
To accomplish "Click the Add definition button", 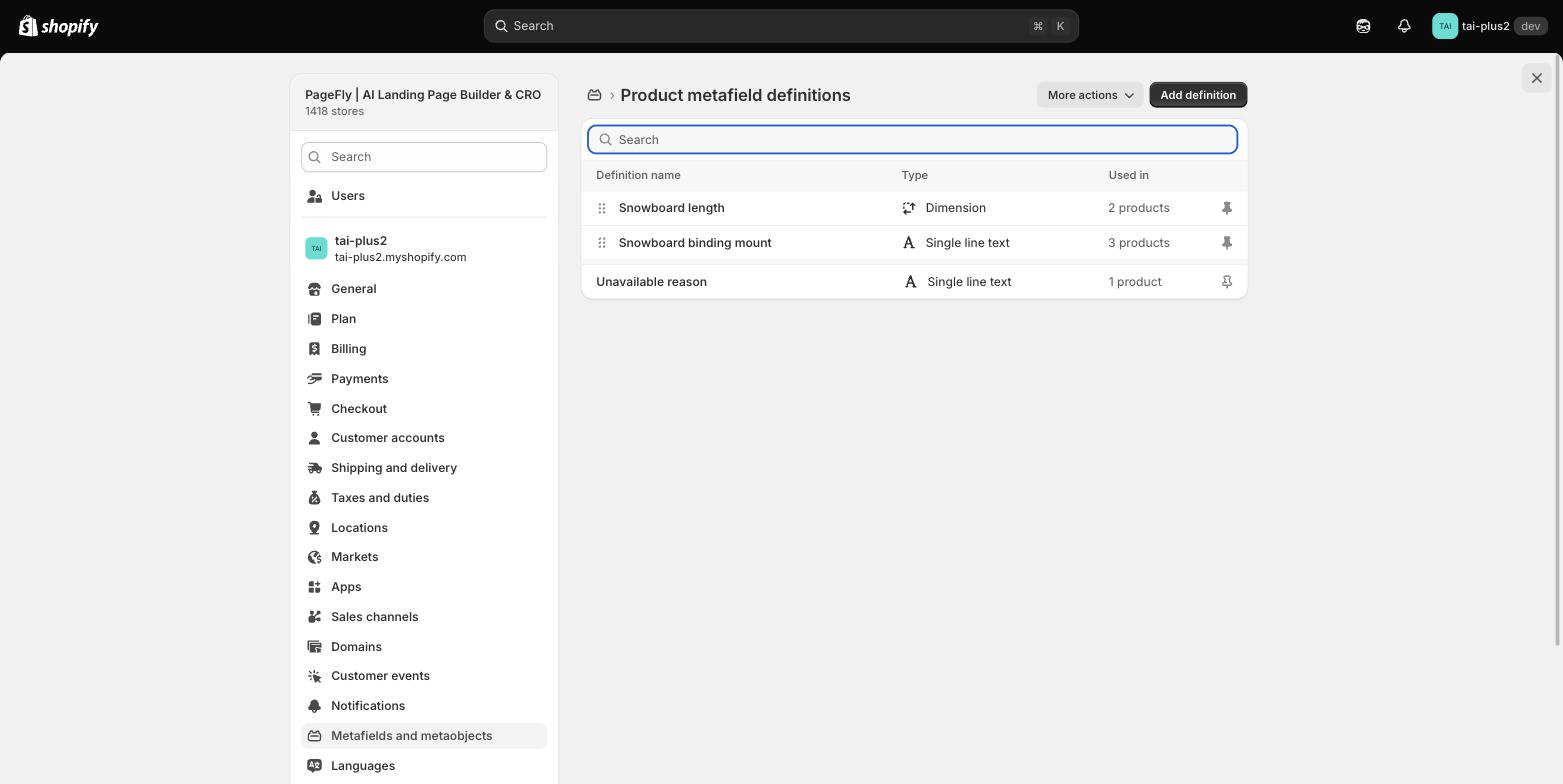I will (1198, 95).
